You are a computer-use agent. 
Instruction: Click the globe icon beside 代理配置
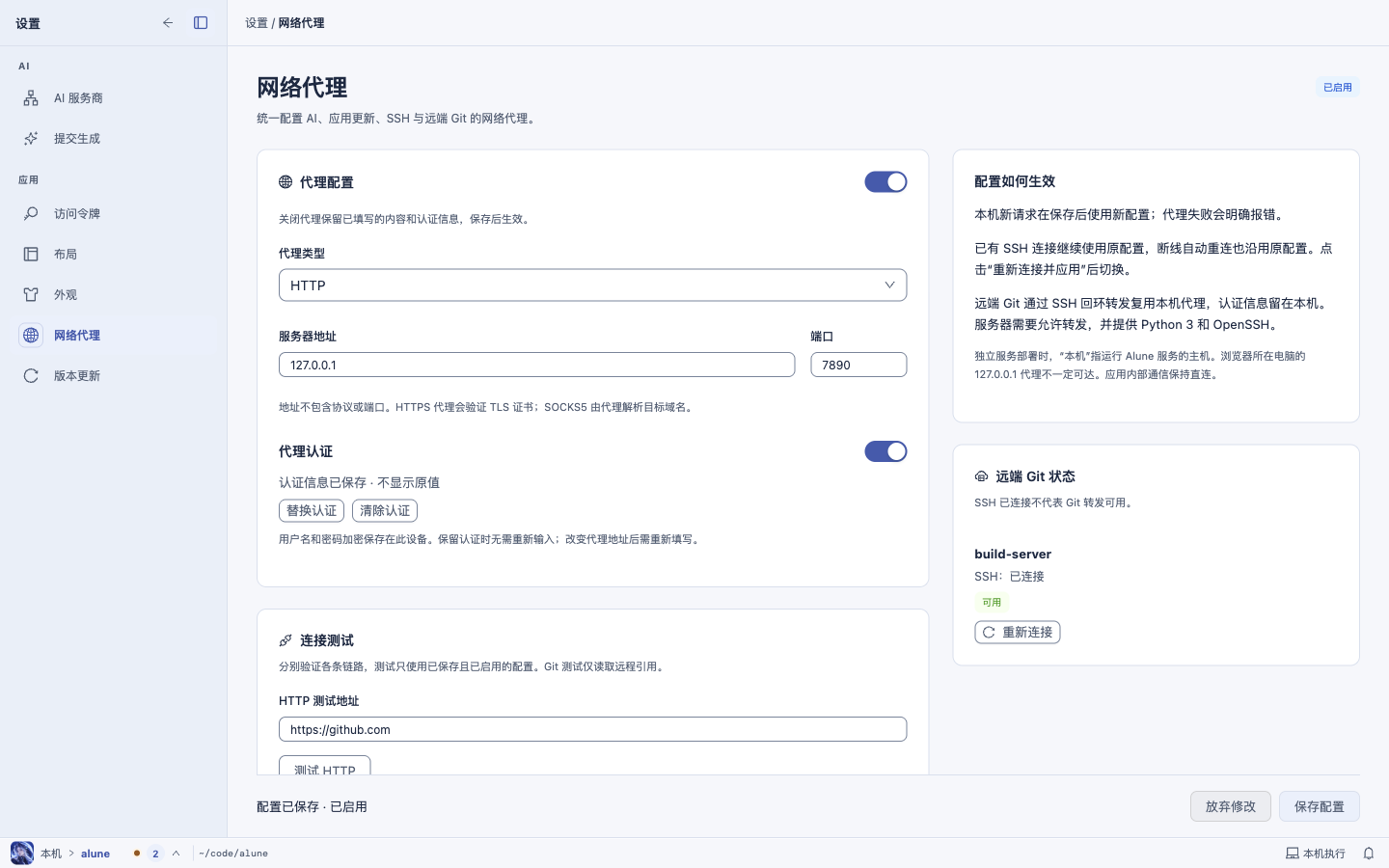coord(286,181)
